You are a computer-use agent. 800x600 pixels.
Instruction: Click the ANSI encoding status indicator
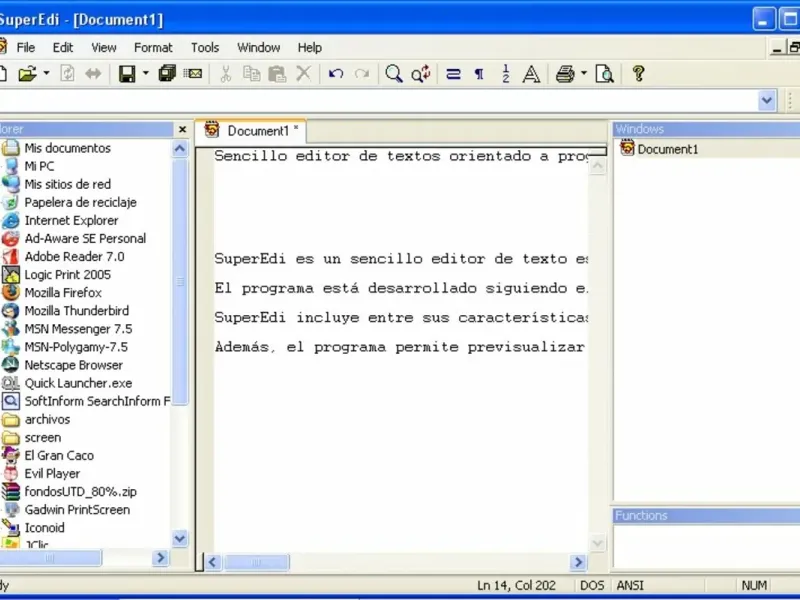click(630, 585)
